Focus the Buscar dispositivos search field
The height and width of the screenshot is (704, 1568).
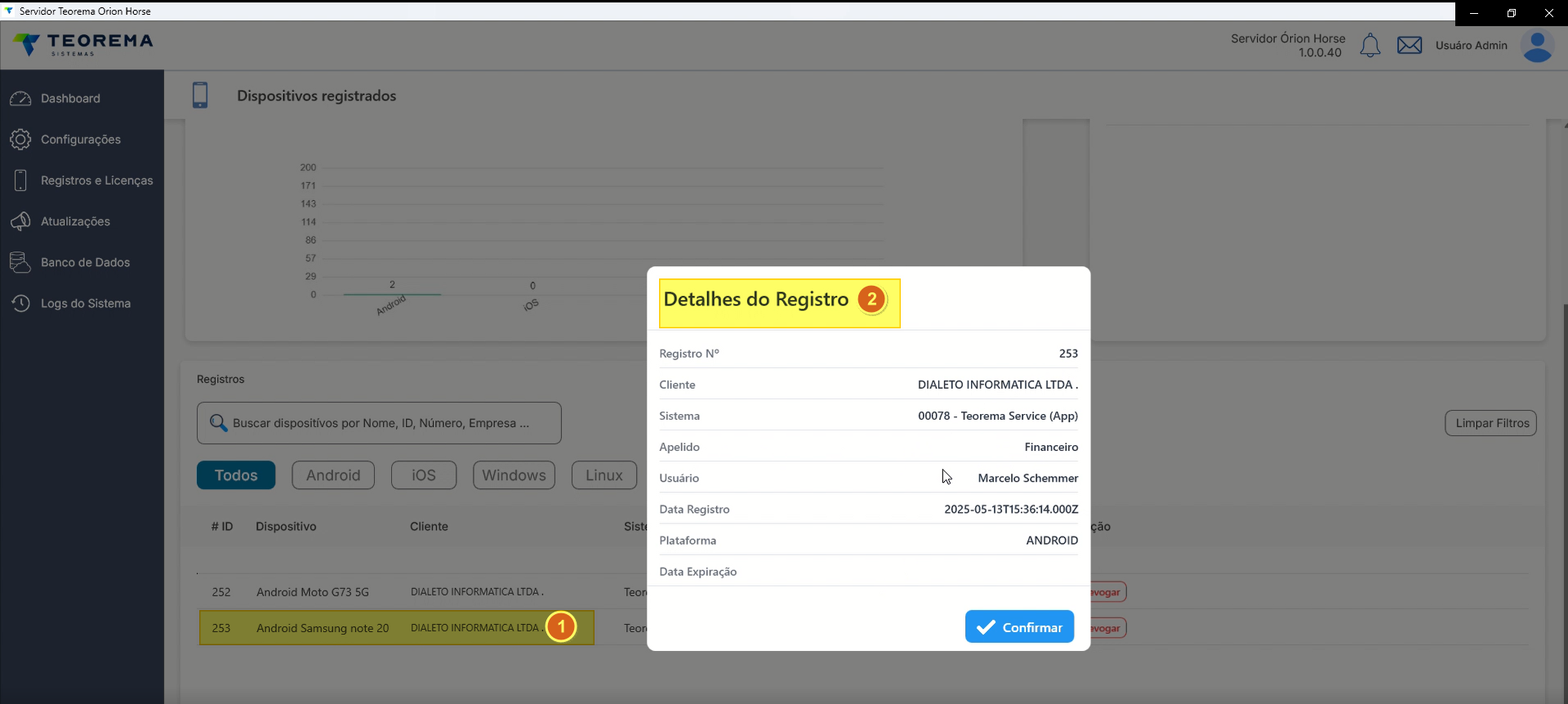point(379,423)
